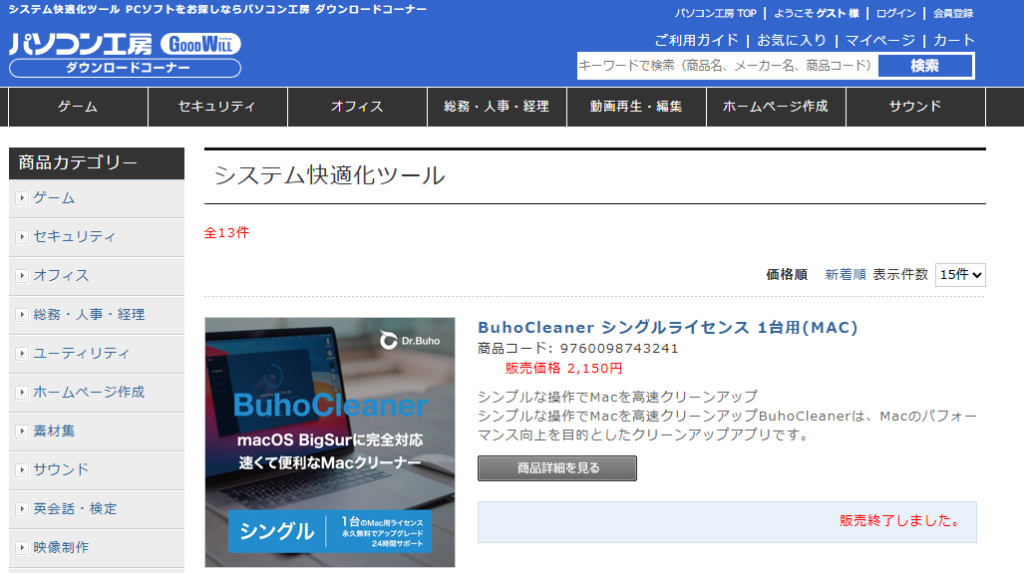This screenshot has height=573, width=1024.
Task: Click the arrow icon beside 素材集 category
Action: pyautogui.click(x=22, y=431)
